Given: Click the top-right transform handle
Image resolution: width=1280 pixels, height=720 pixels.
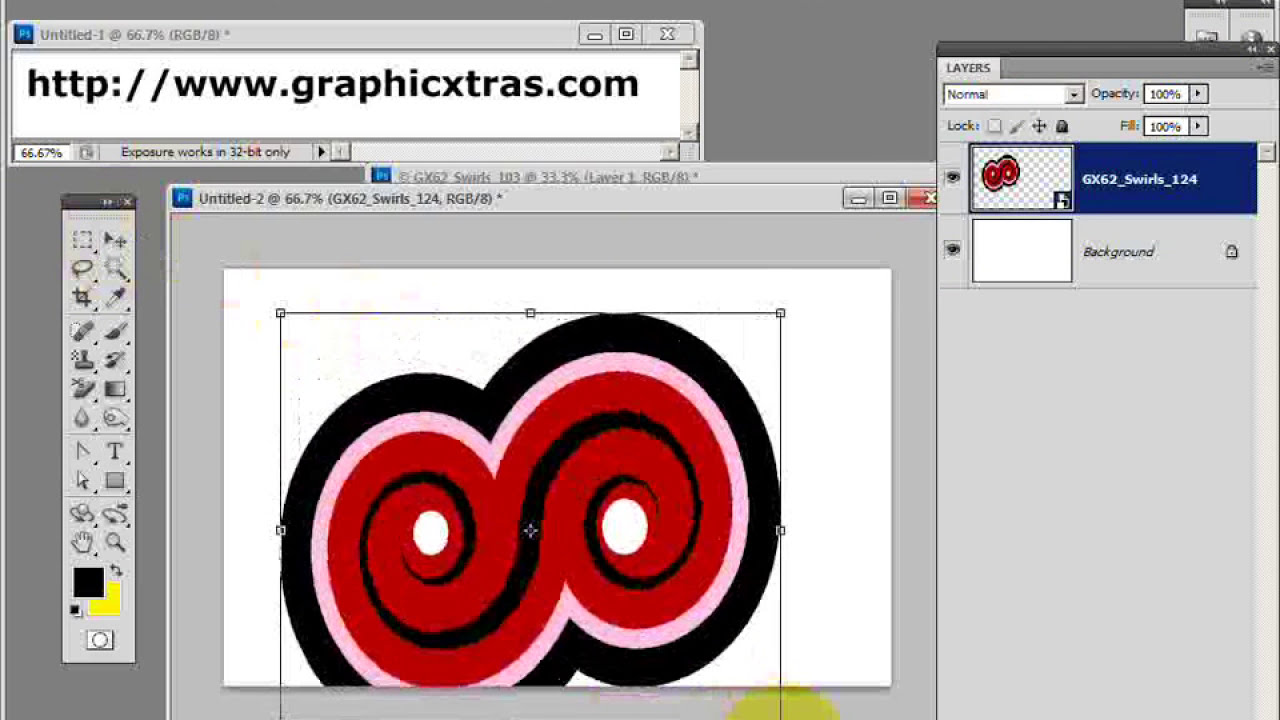Looking at the screenshot, I should tap(780, 313).
